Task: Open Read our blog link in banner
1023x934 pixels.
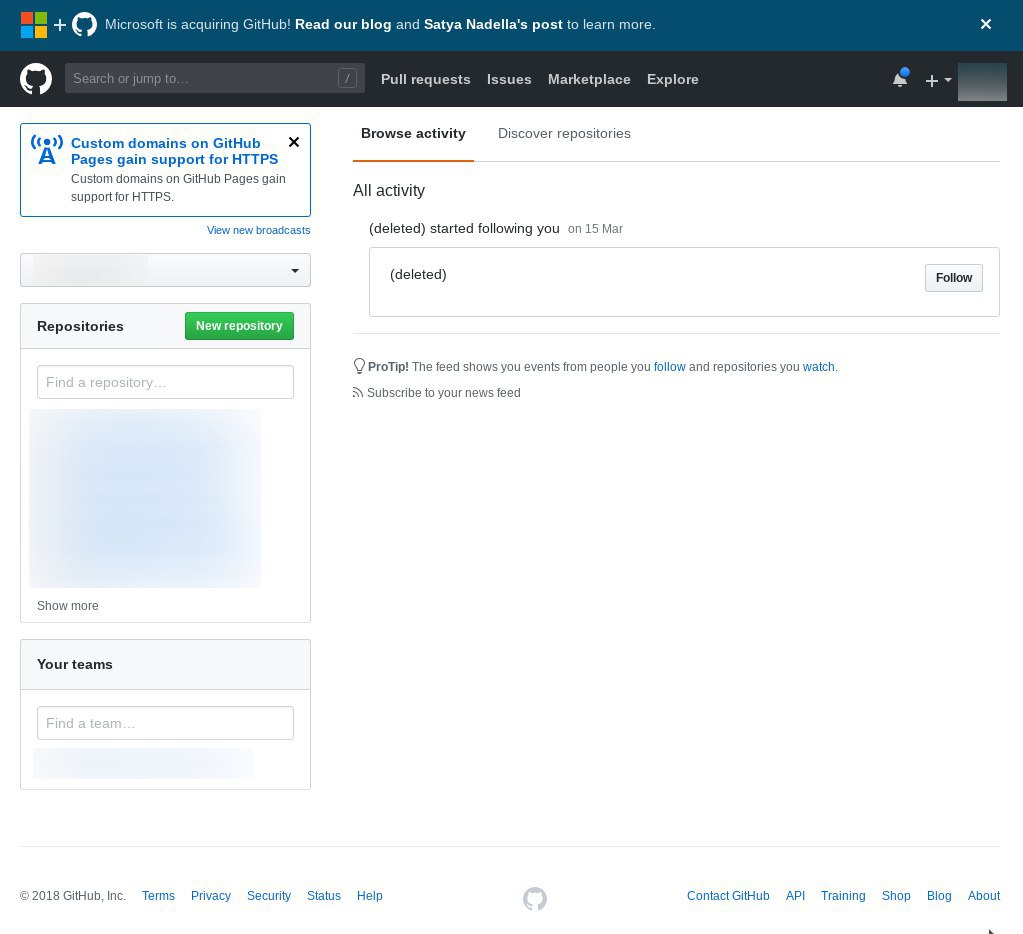Action: (343, 25)
